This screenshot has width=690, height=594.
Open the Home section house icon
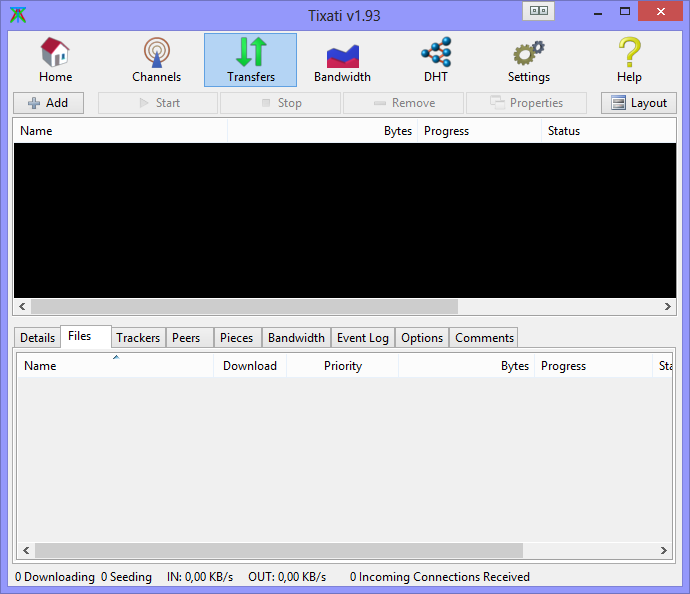pyautogui.click(x=55, y=52)
